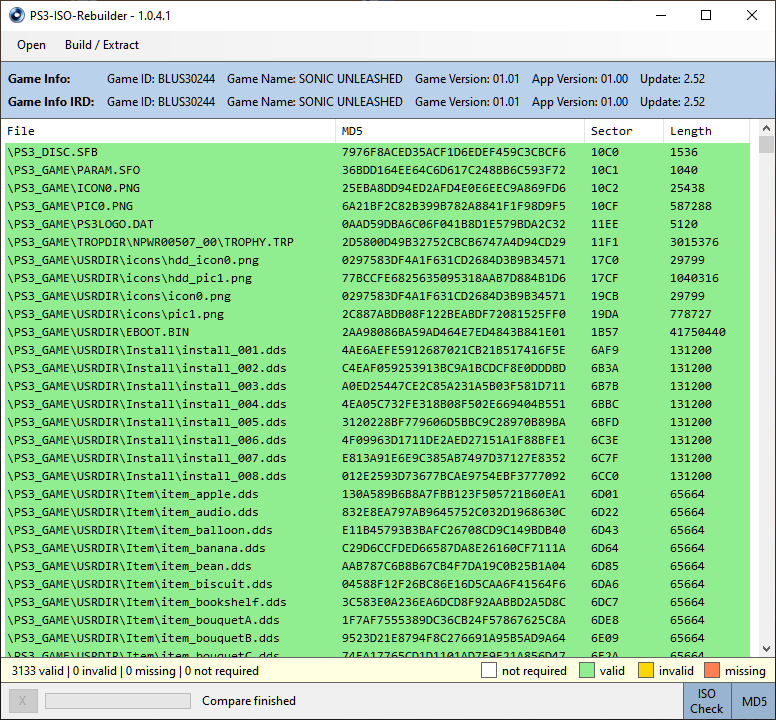This screenshot has width=776, height=720.
Task: Select the \PS3_GAME\PARAM.SFO row
Action: (x=377, y=170)
